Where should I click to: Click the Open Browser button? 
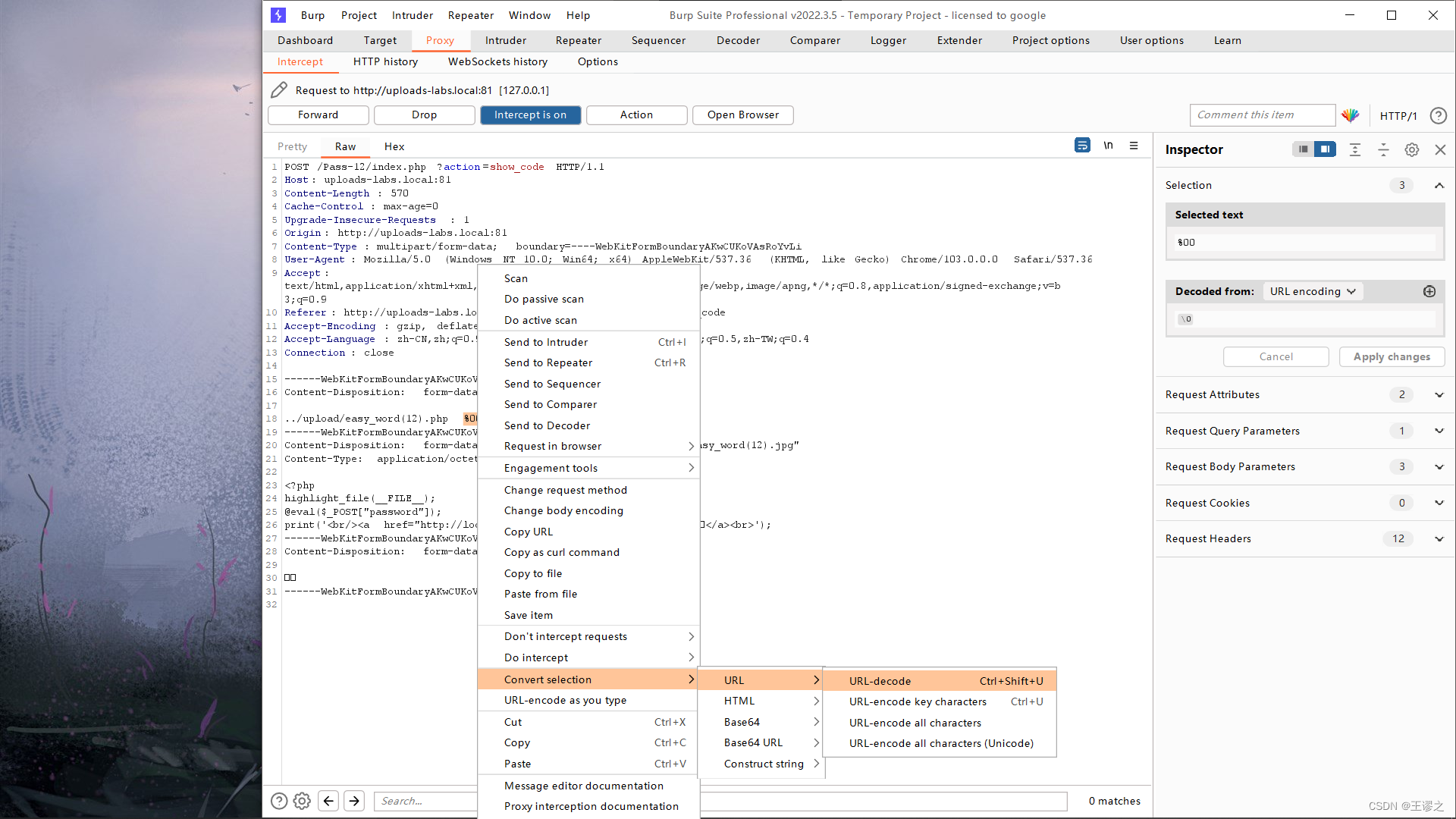coord(743,115)
